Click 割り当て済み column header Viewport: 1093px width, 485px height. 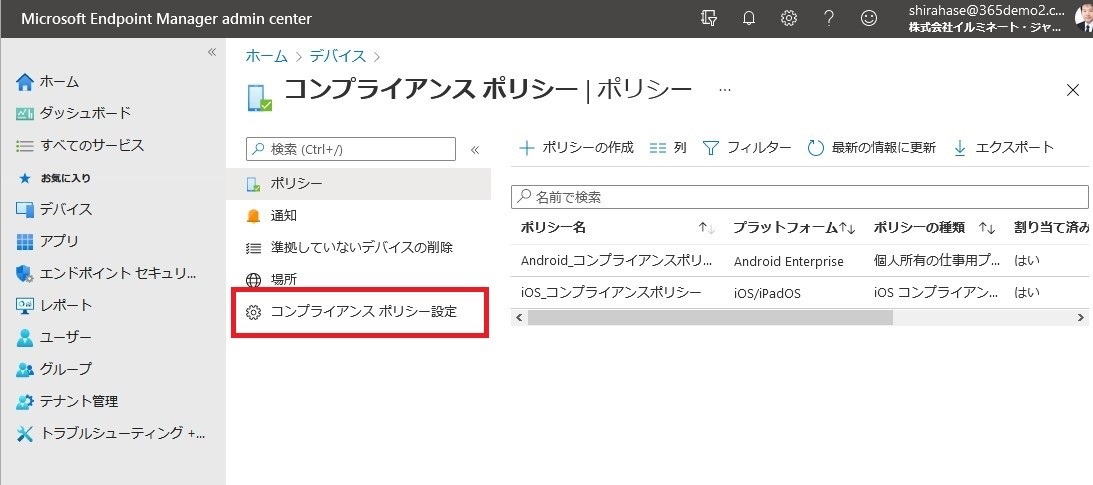[x=1053, y=228]
